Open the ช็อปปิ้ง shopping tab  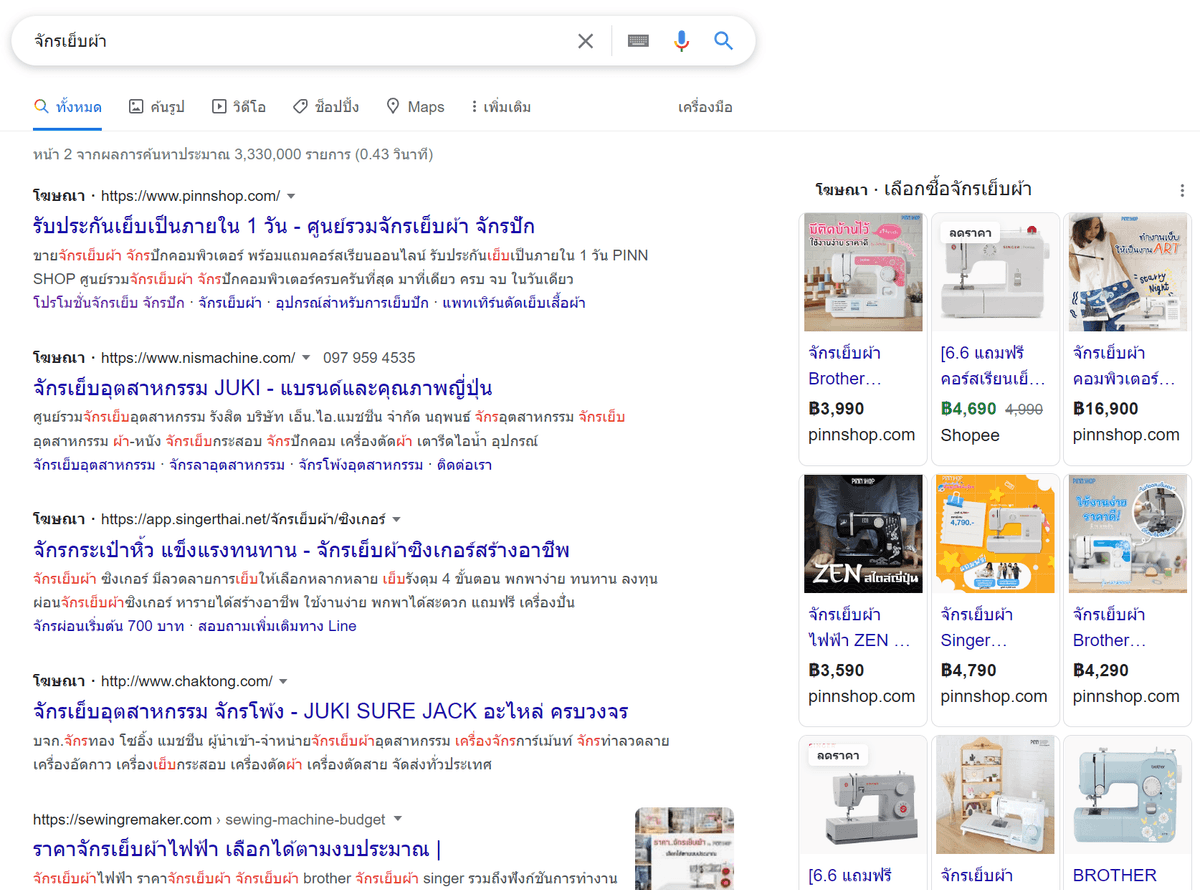326,107
